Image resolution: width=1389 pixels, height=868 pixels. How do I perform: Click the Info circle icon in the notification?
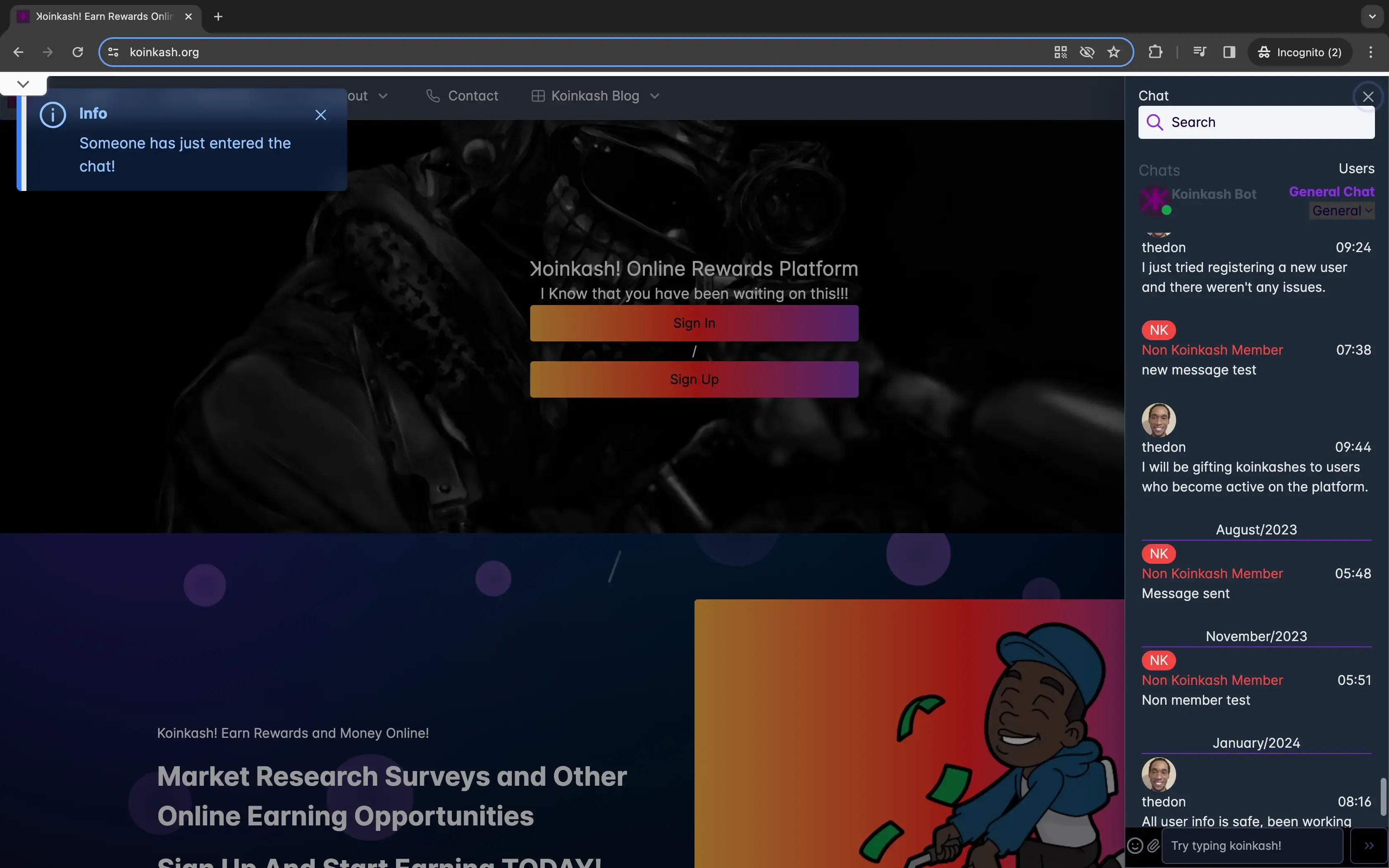pos(53,115)
